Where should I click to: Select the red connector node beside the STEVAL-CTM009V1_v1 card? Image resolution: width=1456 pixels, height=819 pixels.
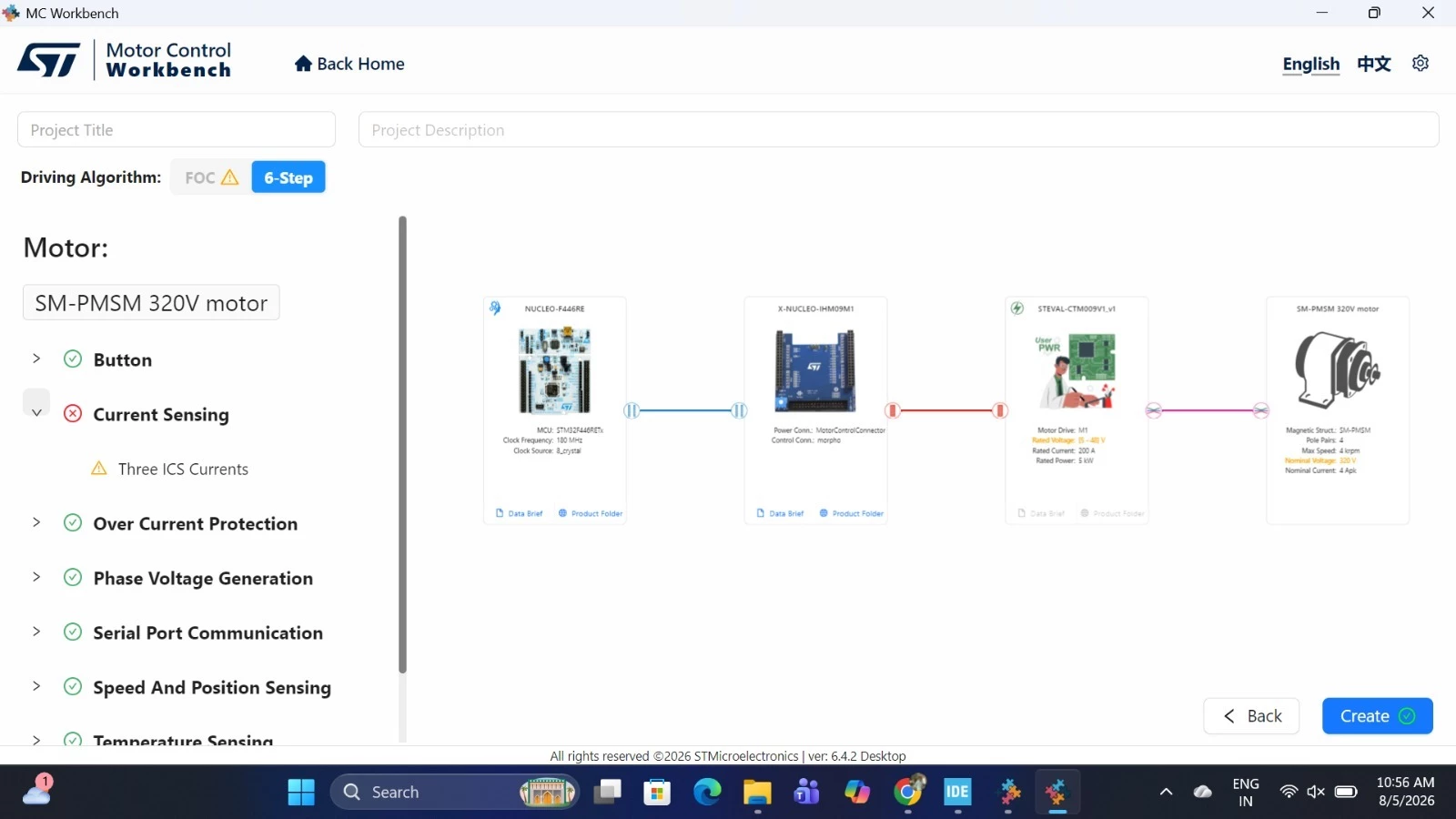point(1000,410)
